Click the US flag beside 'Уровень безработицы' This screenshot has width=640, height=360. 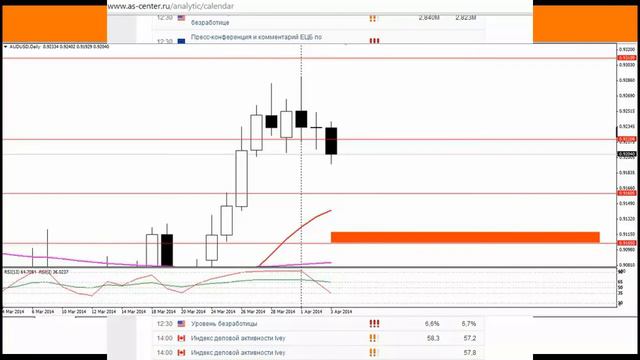pyautogui.click(x=181, y=324)
